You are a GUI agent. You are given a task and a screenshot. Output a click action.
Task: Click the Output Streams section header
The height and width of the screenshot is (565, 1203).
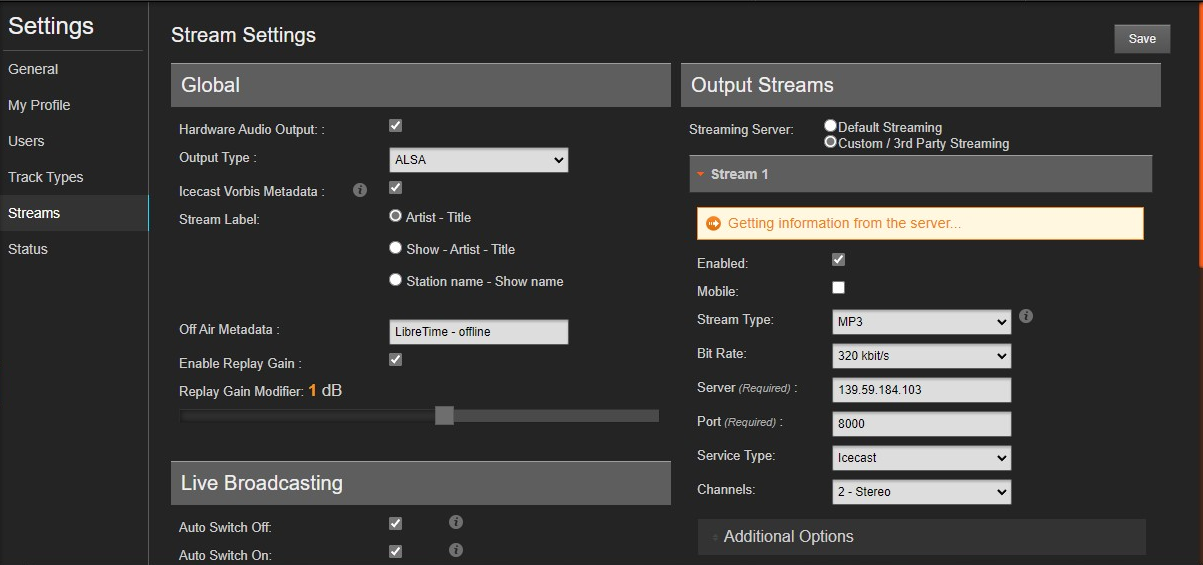click(920, 85)
